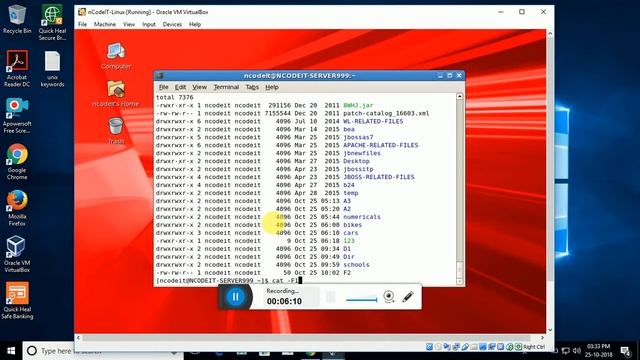Open the recorder webcam option
Image resolution: width=640 pixels, height=360 pixels.
pos(389,297)
